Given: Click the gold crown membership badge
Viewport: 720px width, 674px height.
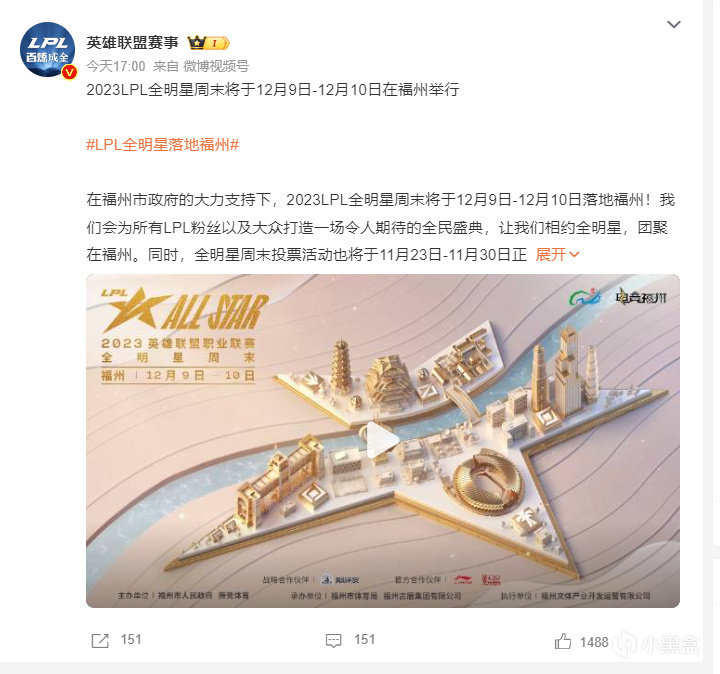Looking at the screenshot, I should point(208,43).
